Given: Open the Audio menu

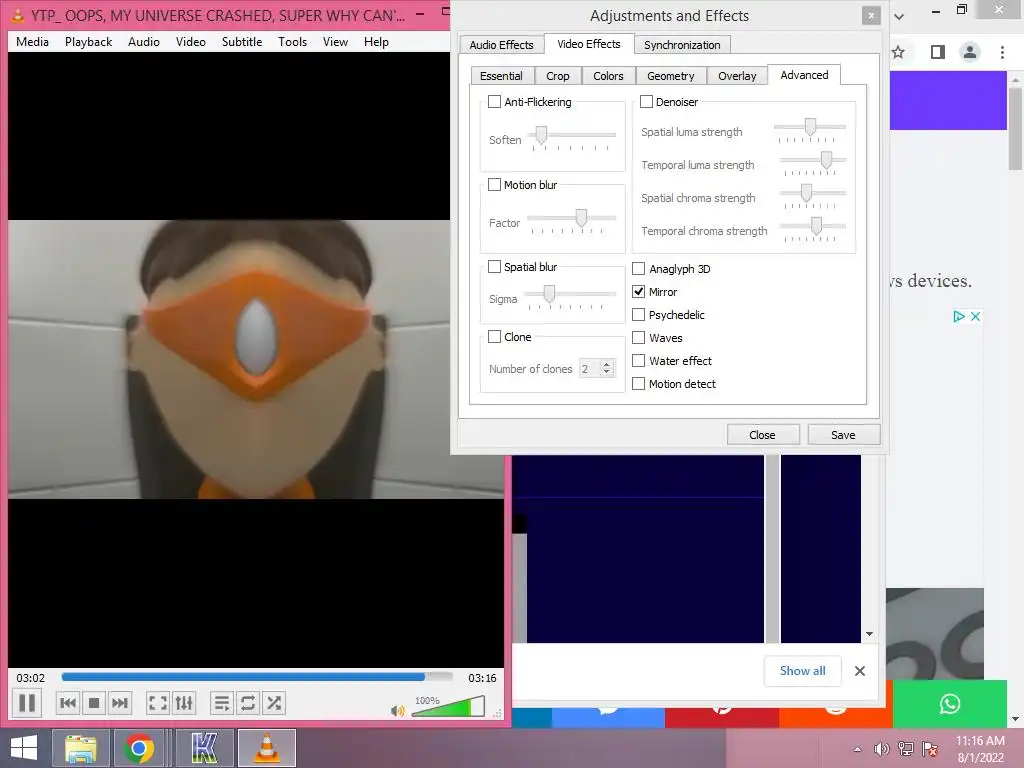Looking at the screenshot, I should [144, 42].
